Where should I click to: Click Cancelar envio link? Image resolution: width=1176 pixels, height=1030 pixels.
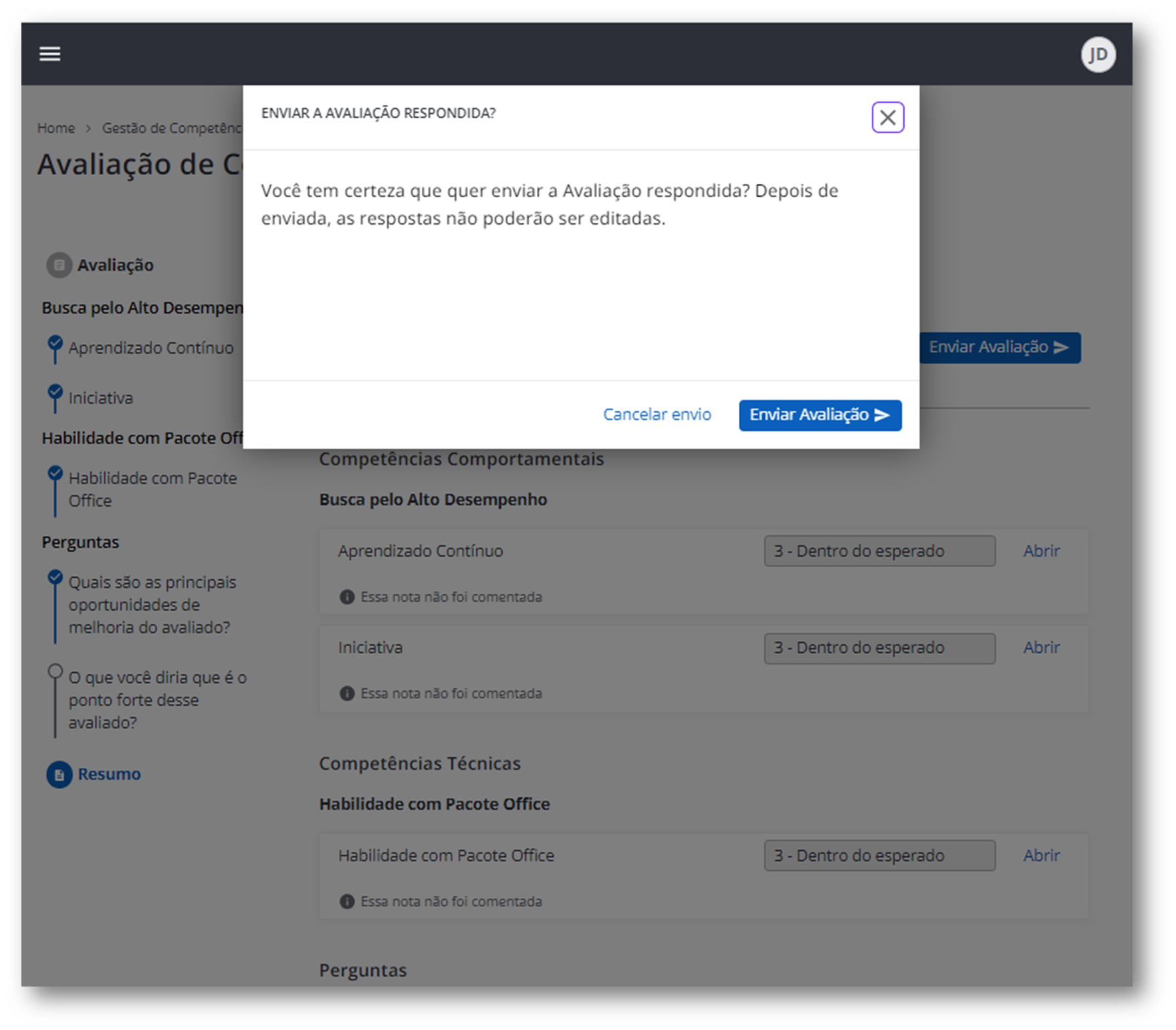tap(657, 415)
